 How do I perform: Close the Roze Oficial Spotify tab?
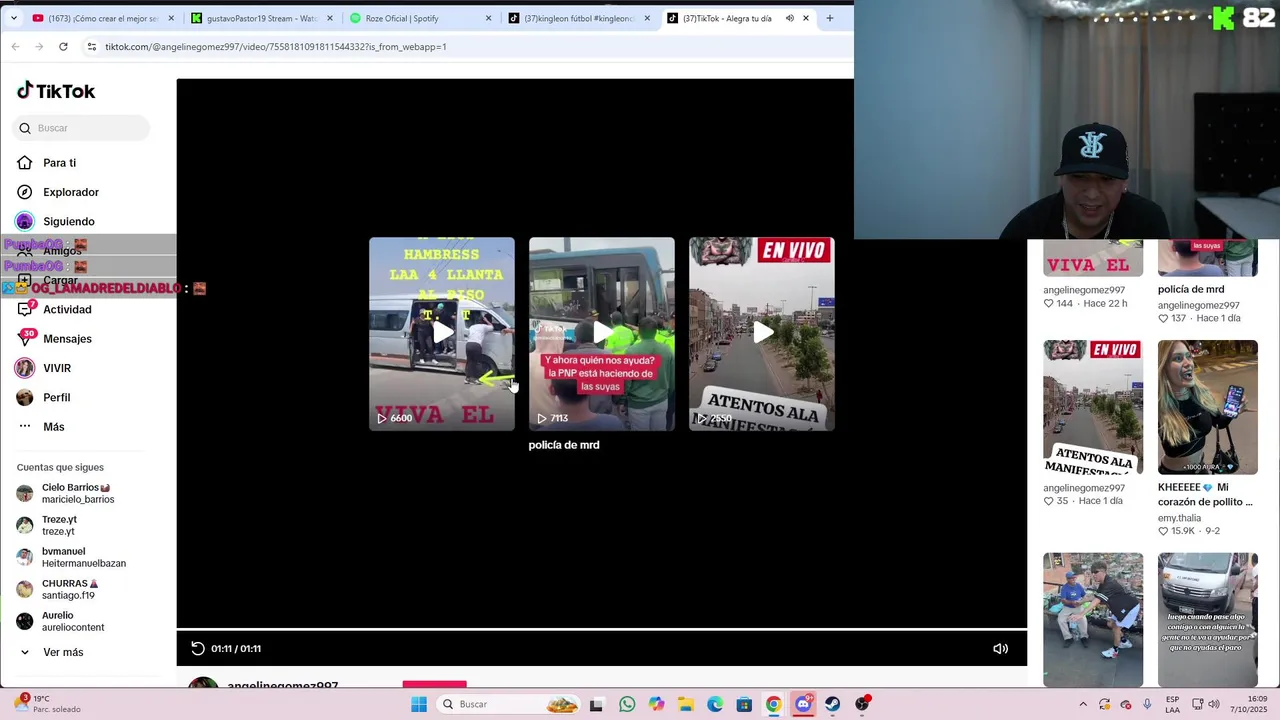pos(488,18)
